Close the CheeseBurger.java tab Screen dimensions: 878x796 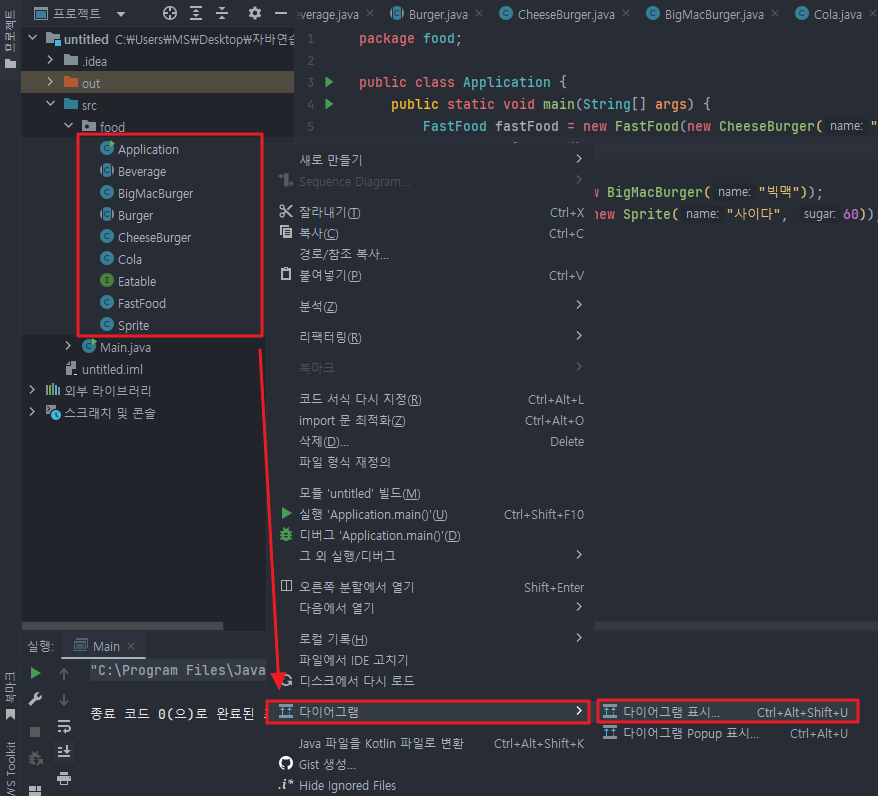coord(626,13)
